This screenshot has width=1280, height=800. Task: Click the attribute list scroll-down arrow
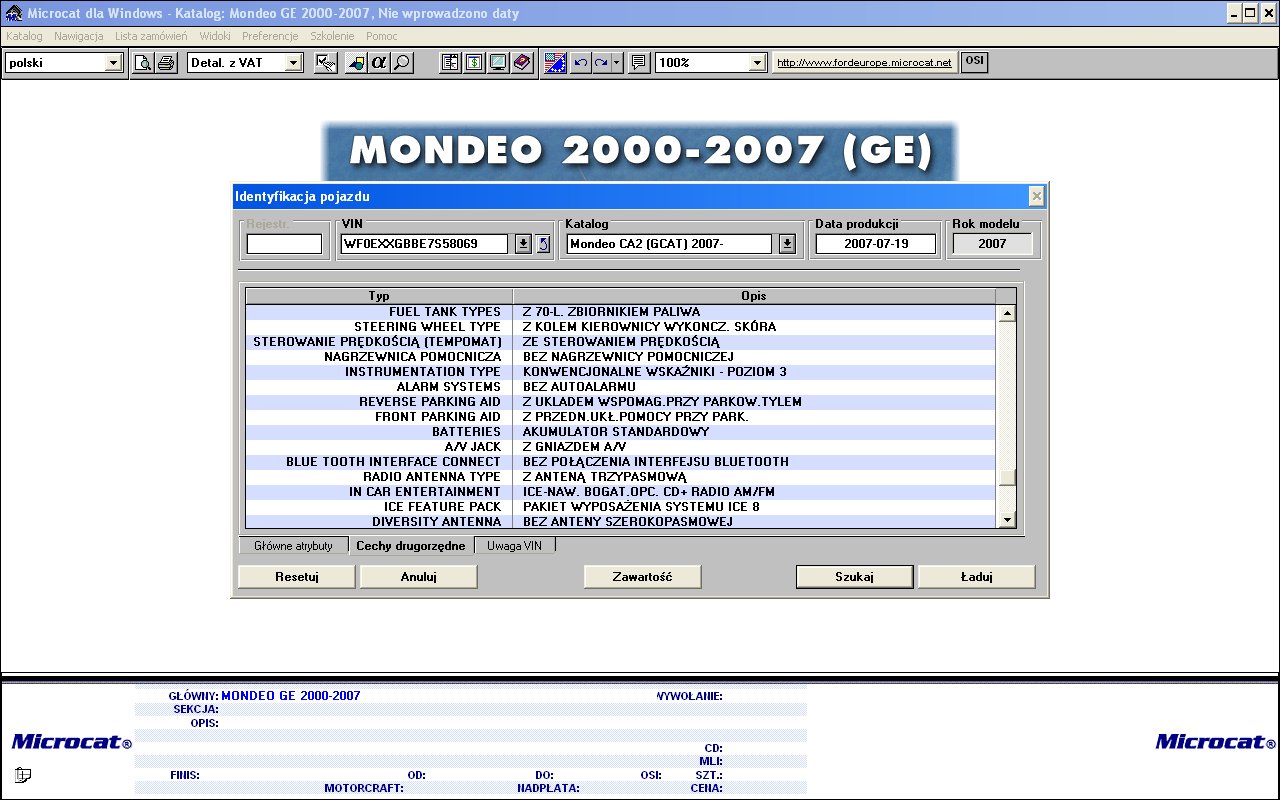pos(1007,519)
